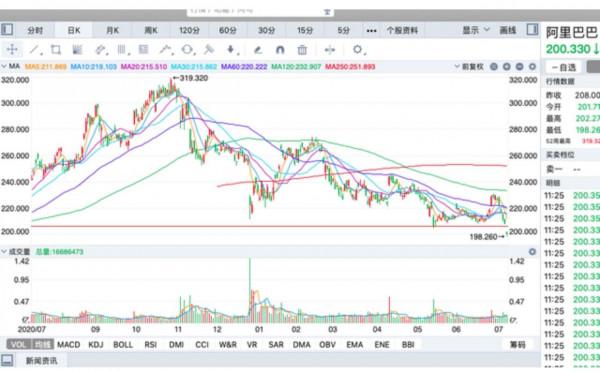The height and width of the screenshot is (373, 600).
Task: Switch to 周K weekly chart tab
Action: pyautogui.click(x=151, y=31)
